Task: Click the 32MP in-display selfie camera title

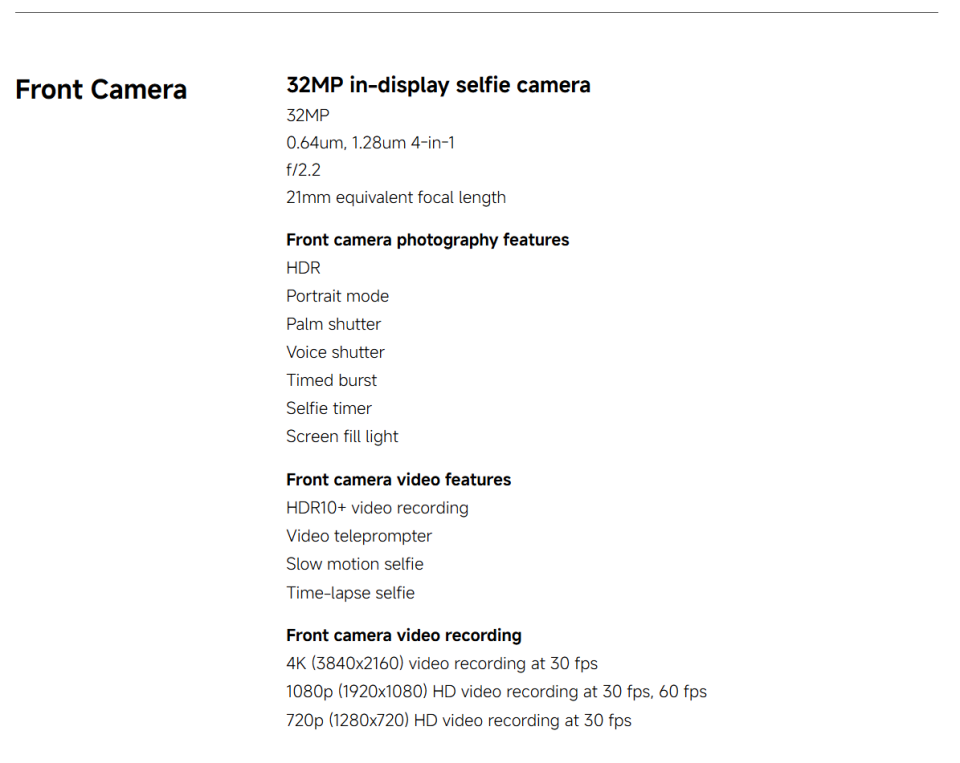Action: (x=438, y=86)
